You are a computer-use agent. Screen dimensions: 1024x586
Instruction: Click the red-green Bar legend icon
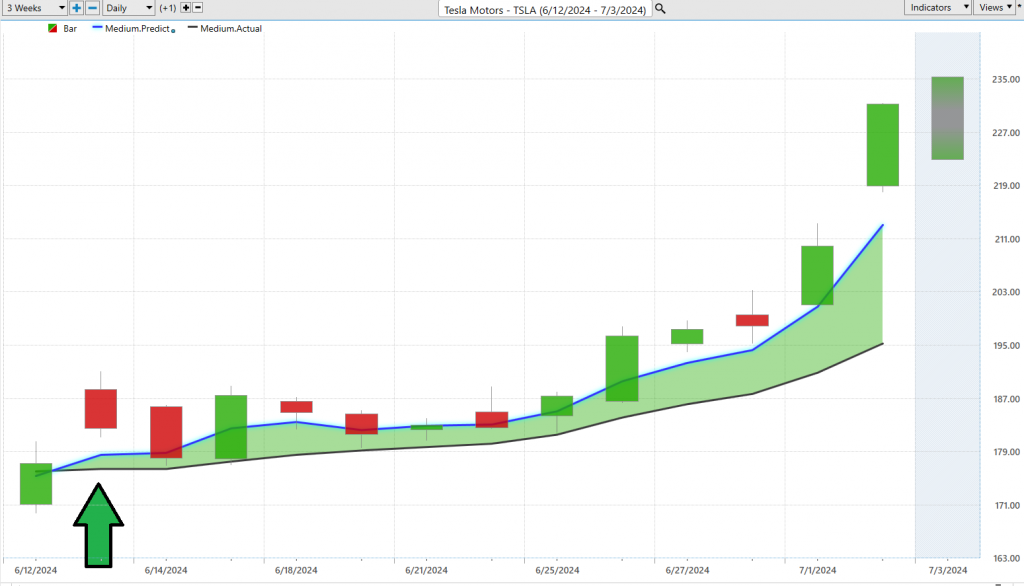[53, 29]
